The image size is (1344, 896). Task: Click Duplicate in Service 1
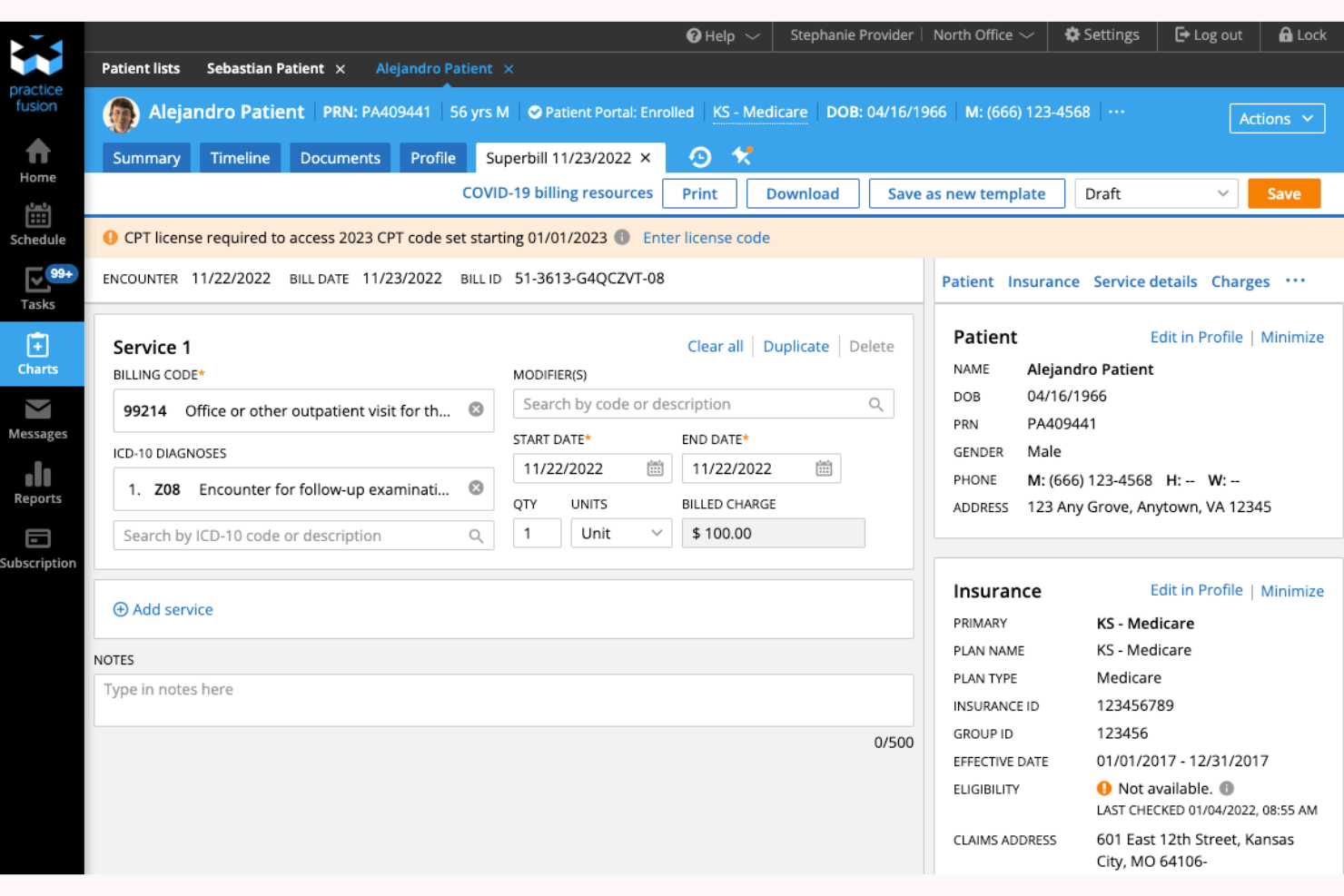pos(796,346)
